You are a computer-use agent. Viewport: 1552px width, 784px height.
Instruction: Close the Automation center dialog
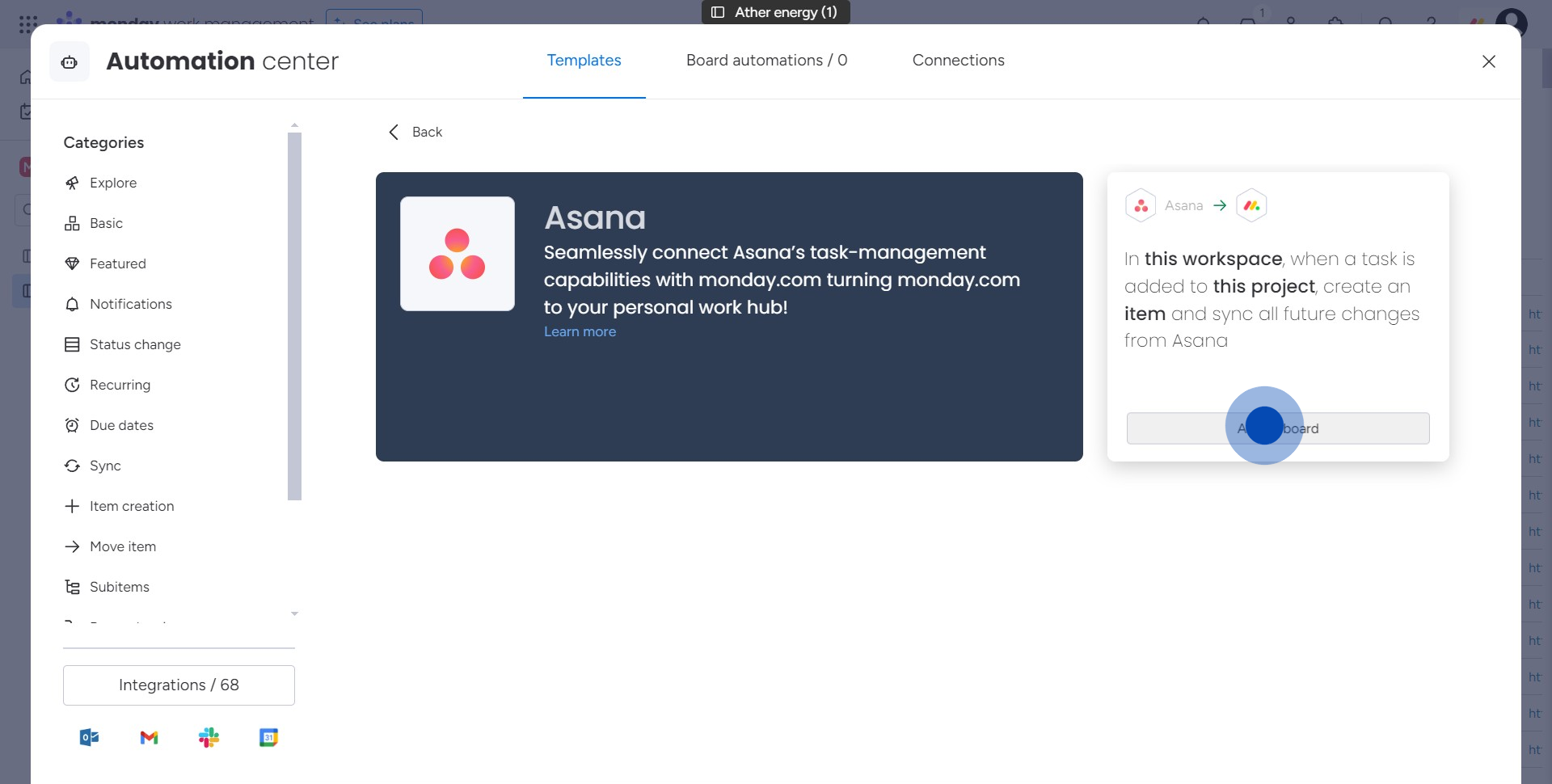pos(1488,61)
